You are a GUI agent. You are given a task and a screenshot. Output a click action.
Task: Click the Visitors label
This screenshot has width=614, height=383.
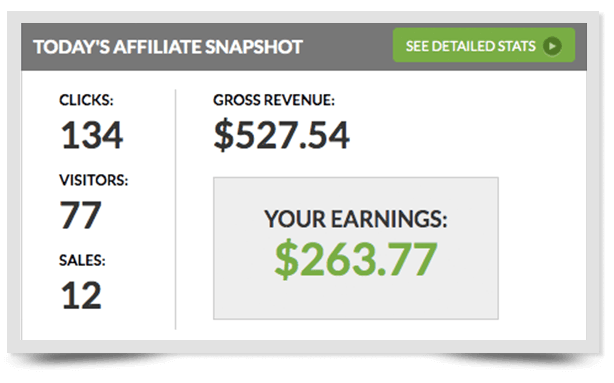(94, 180)
